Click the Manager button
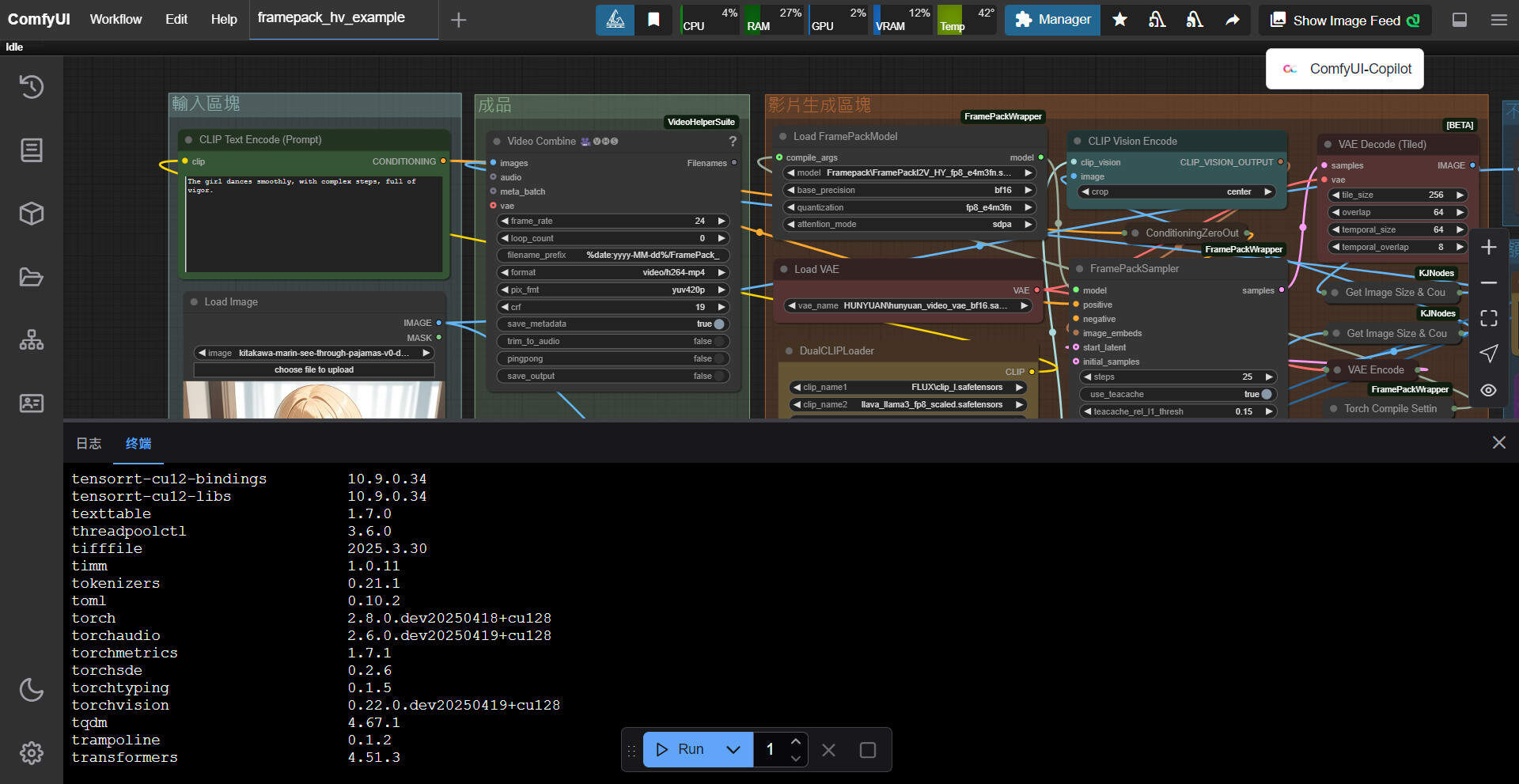 coord(1052,20)
